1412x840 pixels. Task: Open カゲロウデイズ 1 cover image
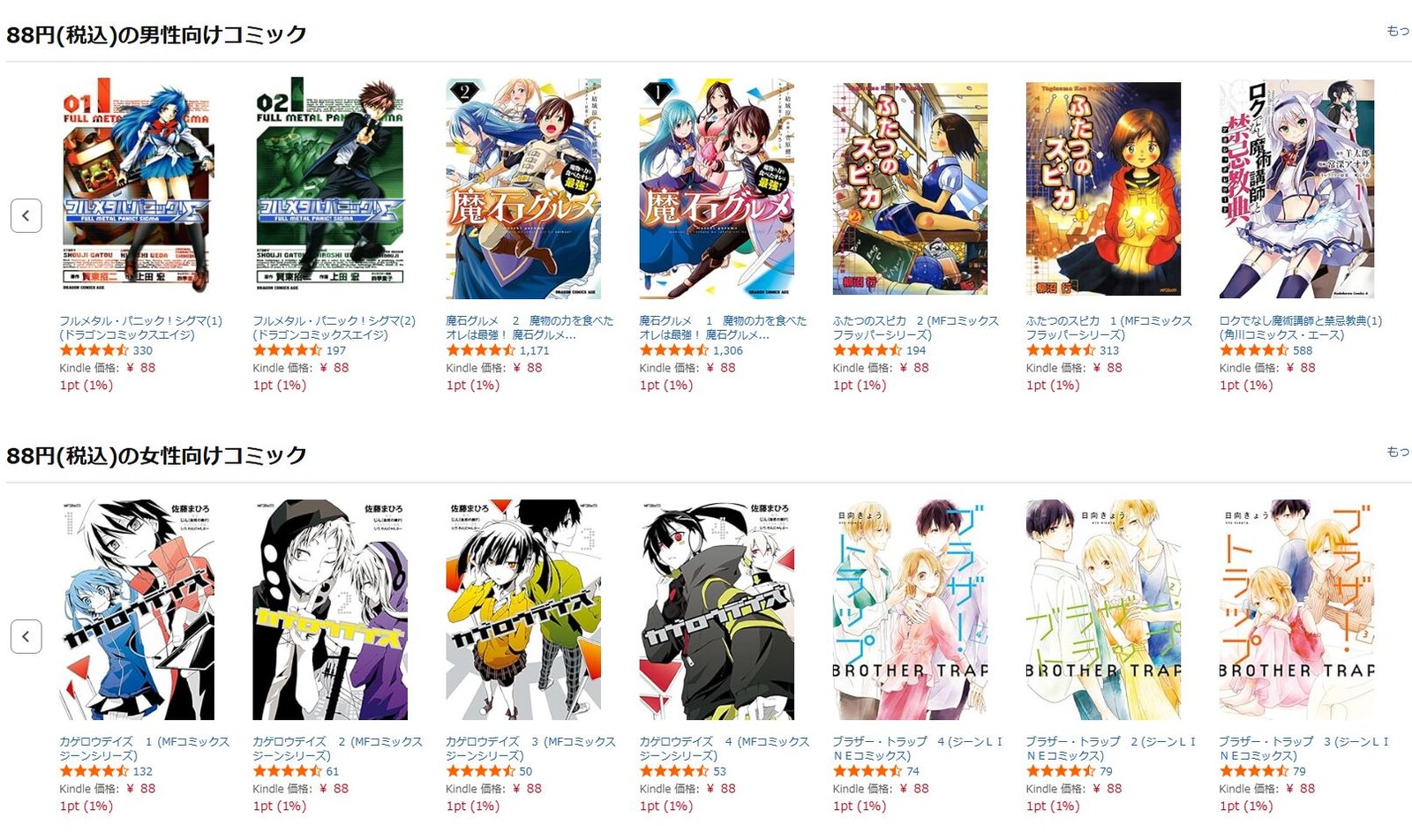coord(137,610)
